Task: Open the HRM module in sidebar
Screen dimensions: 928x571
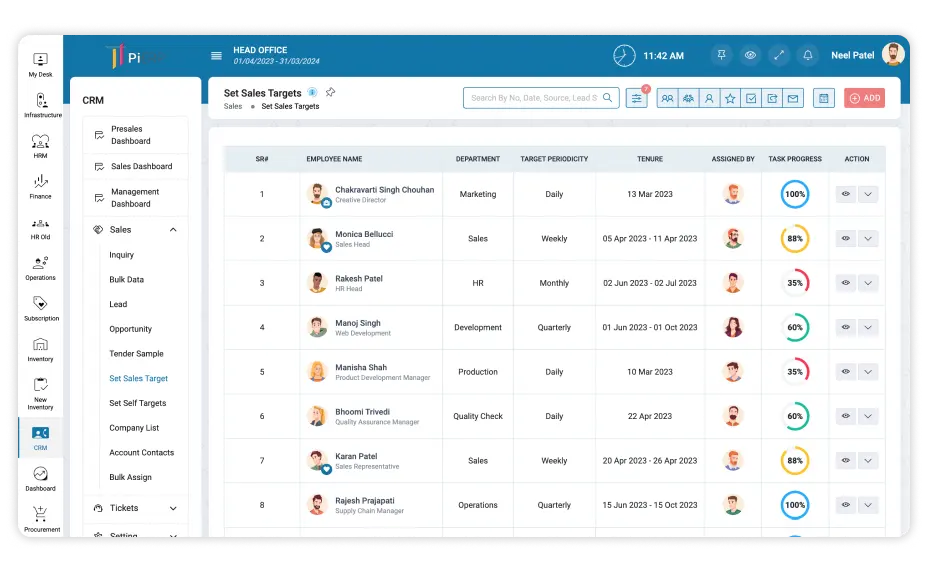Action: 40,145
